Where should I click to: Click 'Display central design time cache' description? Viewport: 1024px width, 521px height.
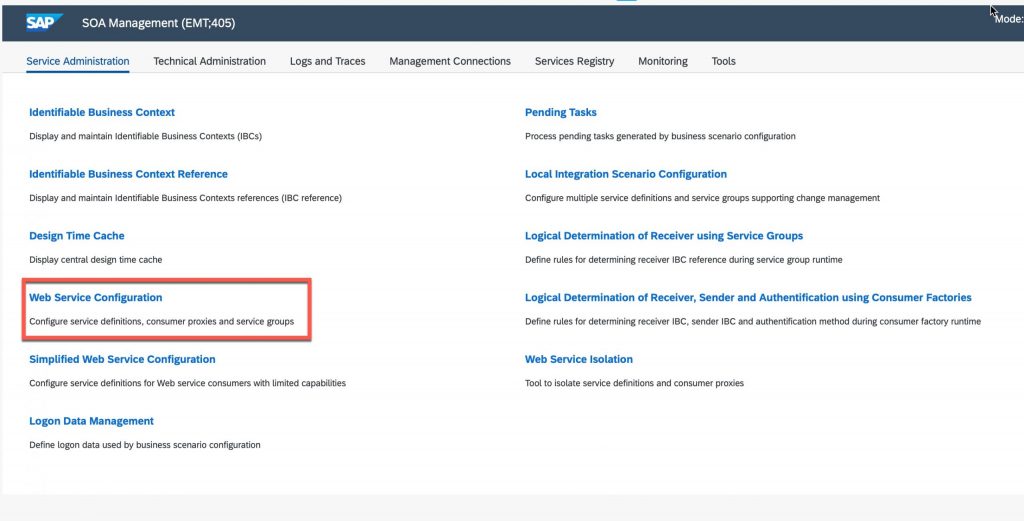96,260
